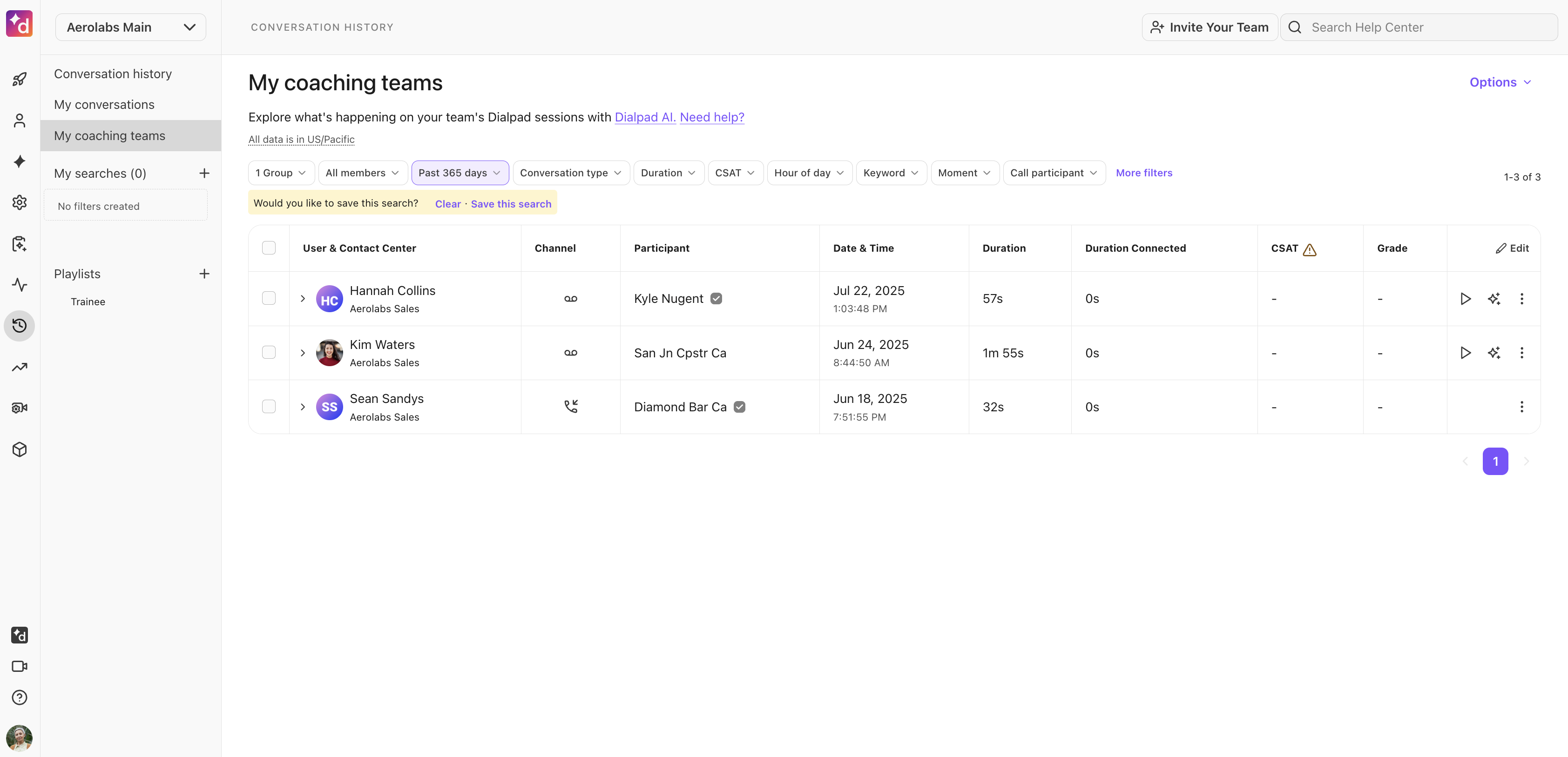Click the Edit columns pencil button
The height and width of the screenshot is (757, 1568).
pyautogui.click(x=1512, y=248)
